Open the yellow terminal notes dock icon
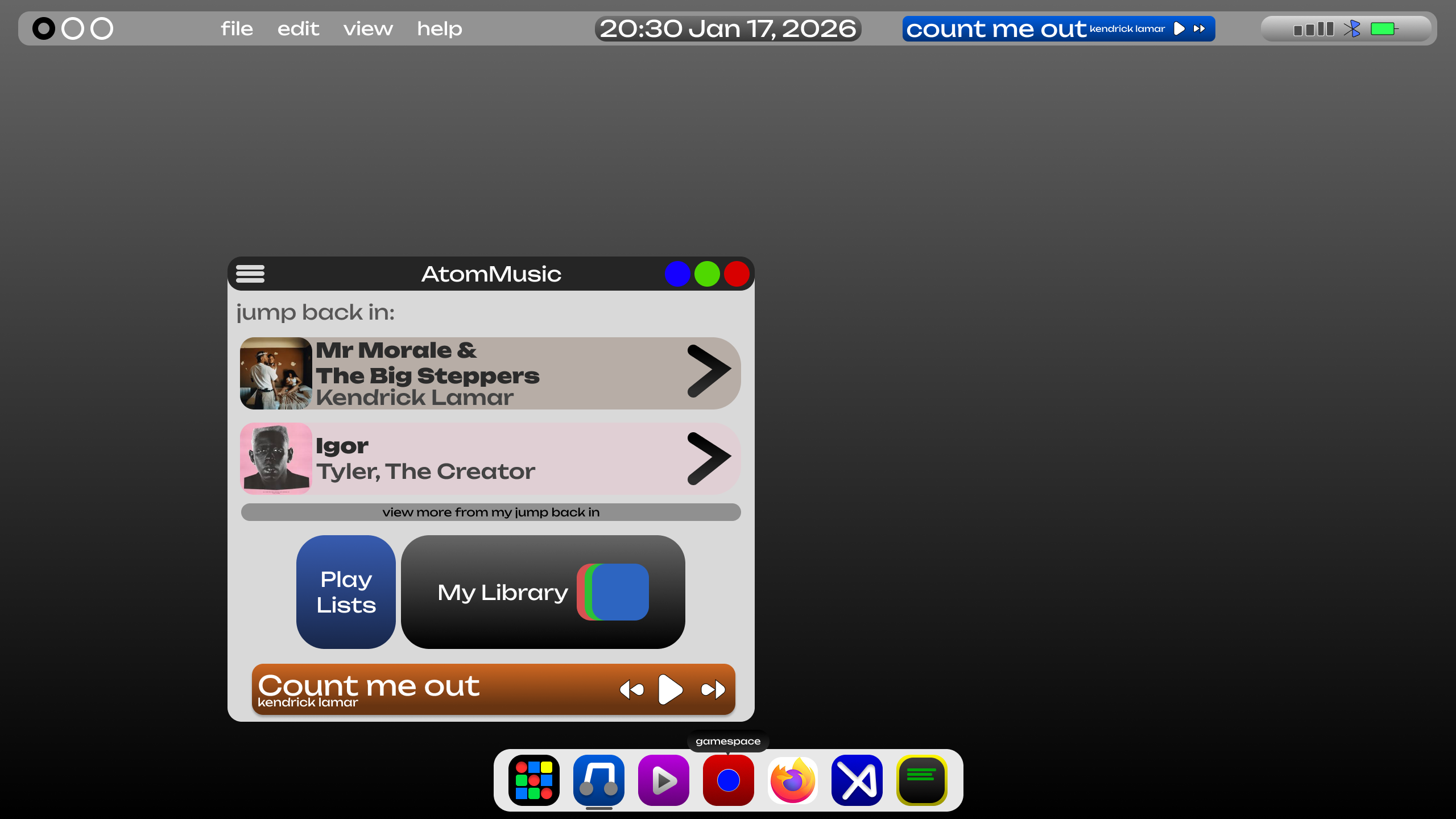The width and height of the screenshot is (1456, 819). click(922, 780)
